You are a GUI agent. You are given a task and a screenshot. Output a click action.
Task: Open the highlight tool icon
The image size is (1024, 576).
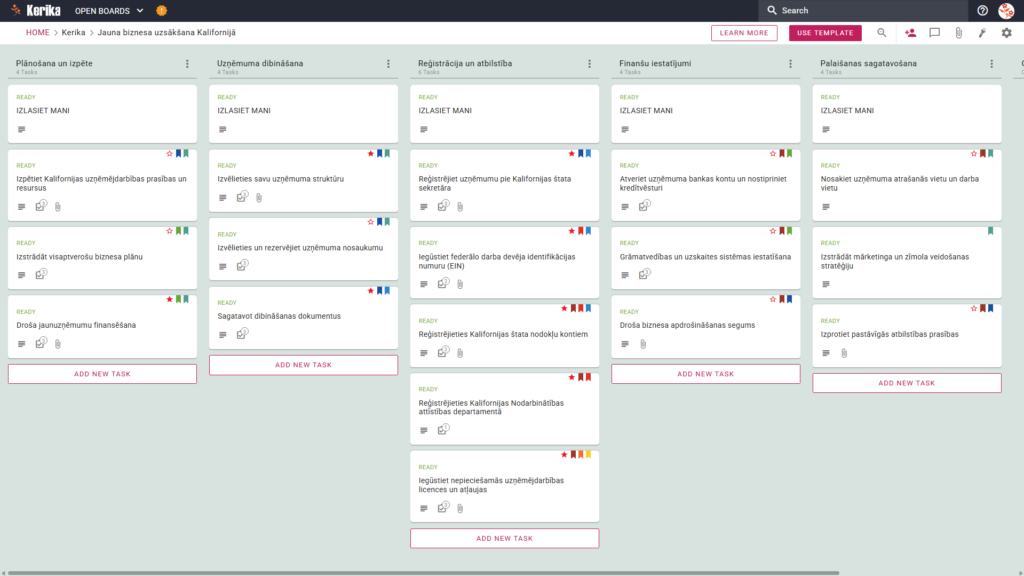[x=982, y=33]
